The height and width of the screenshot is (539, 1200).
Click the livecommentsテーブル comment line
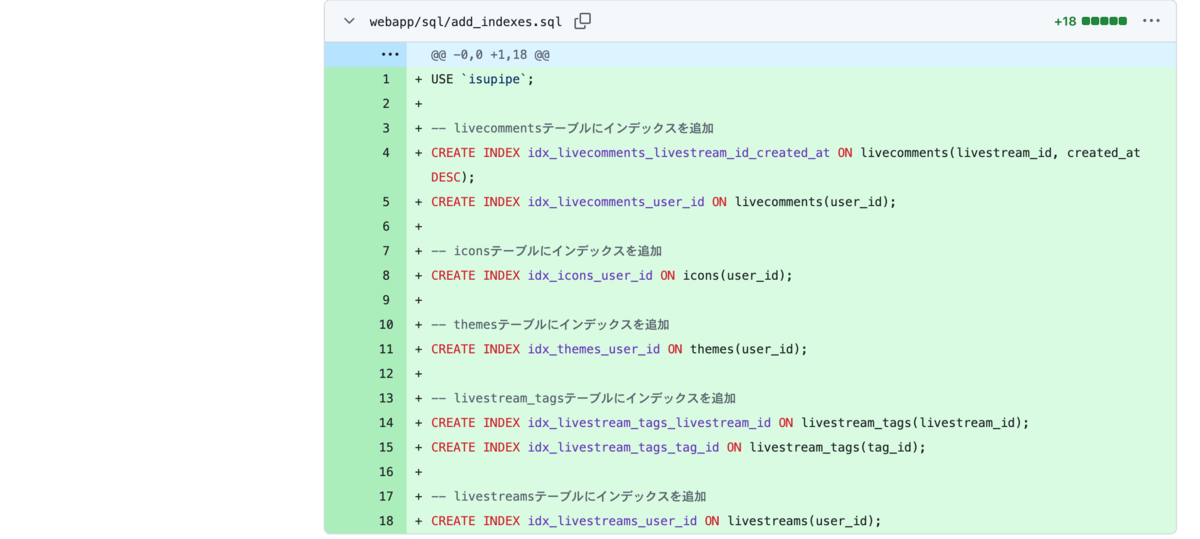(x=572, y=128)
